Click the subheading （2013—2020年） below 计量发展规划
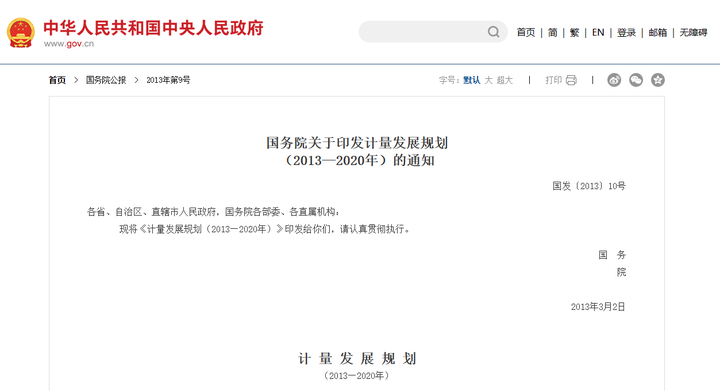720x391 pixels. coord(357,375)
